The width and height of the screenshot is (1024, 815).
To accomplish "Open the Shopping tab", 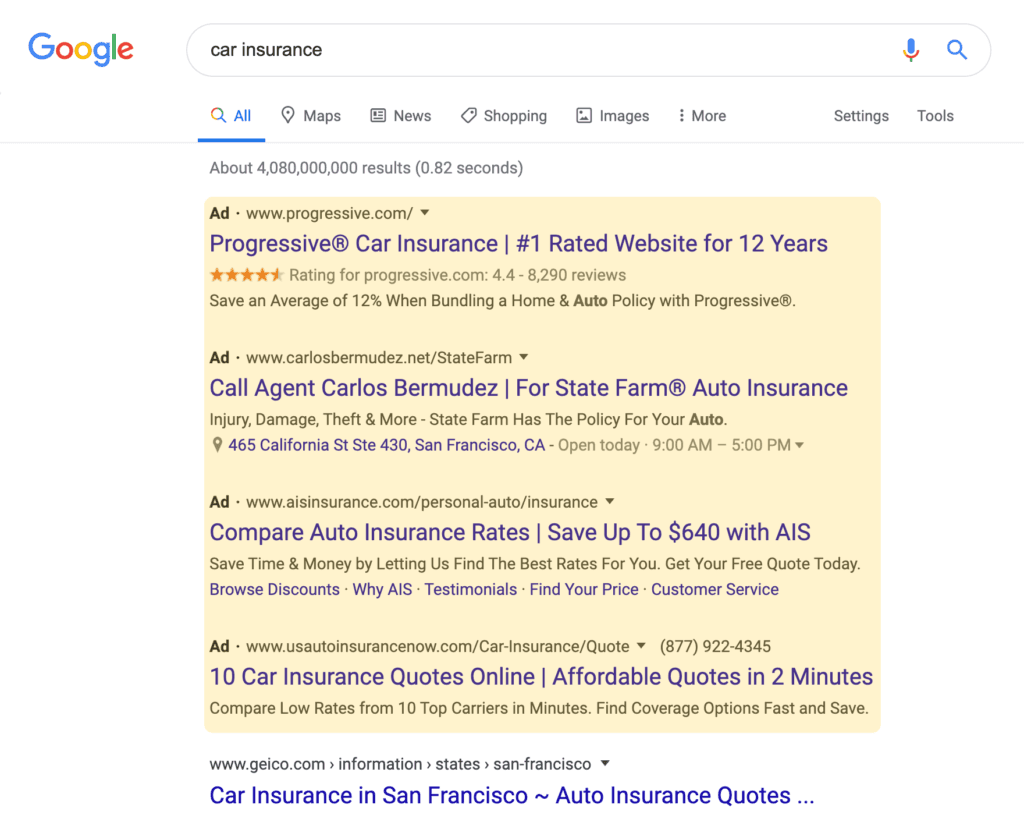I will pos(504,116).
